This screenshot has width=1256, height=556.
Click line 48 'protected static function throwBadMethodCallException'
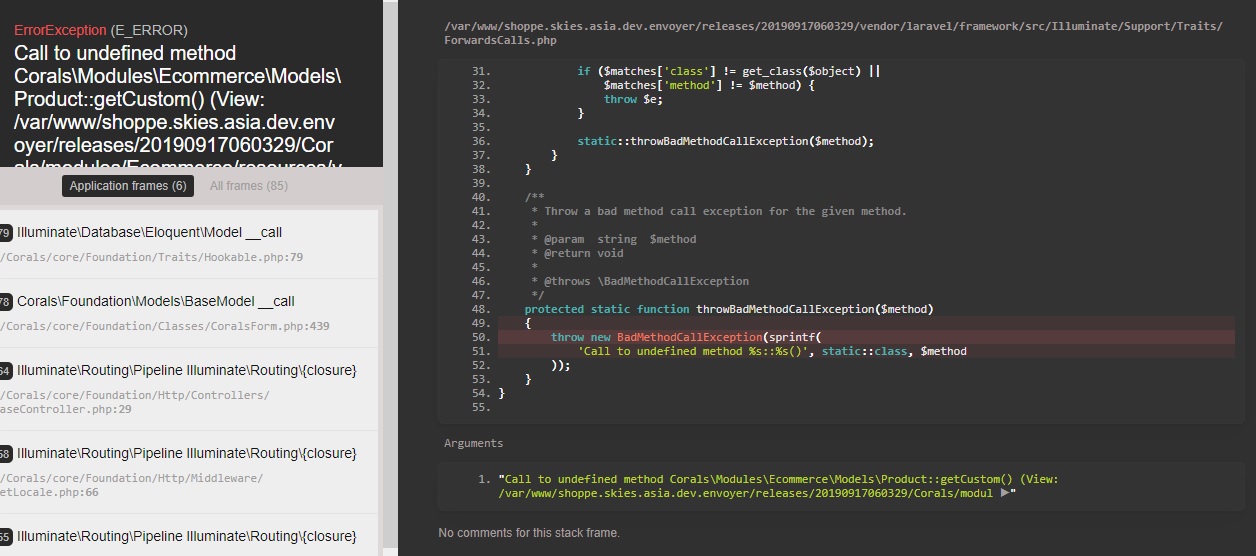(x=728, y=309)
